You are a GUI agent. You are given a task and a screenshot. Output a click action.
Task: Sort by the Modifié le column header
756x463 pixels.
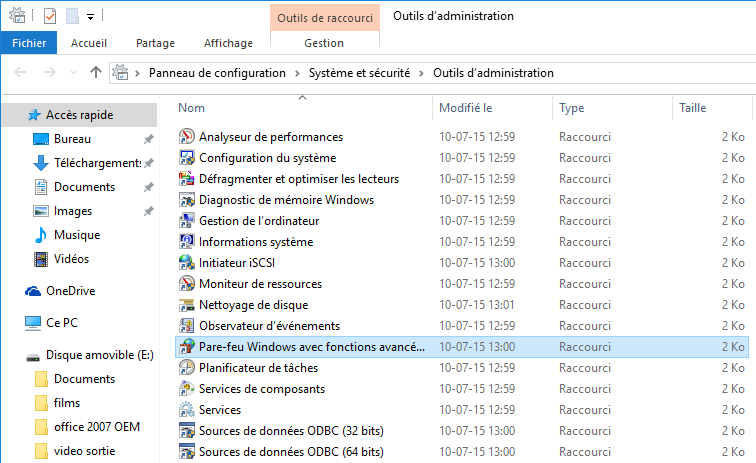pos(492,108)
